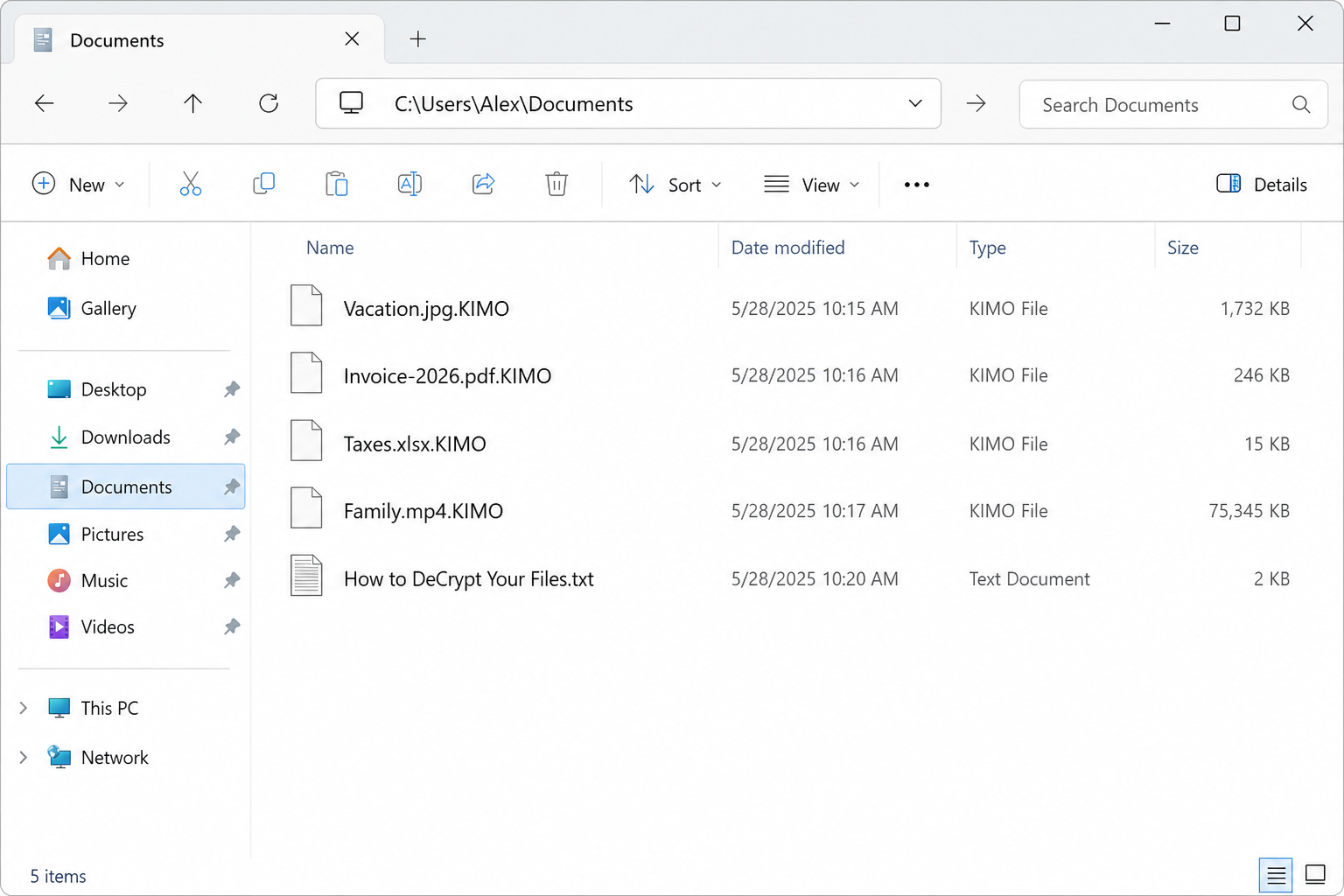Viewport: 1344px width, 896px height.
Task: Click the Paste clipboard icon
Action: tap(337, 184)
